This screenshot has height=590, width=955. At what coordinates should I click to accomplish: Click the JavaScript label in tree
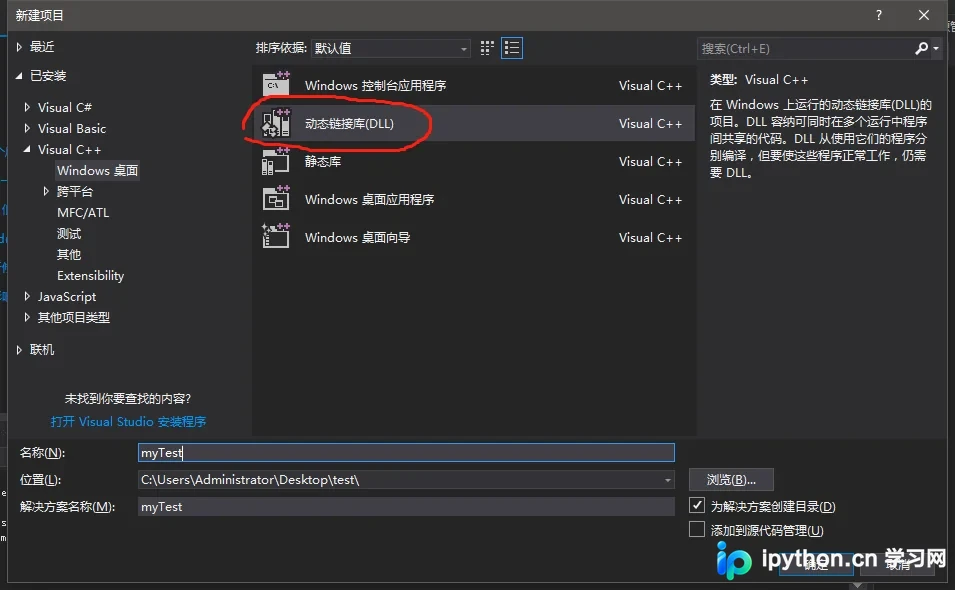(67, 297)
